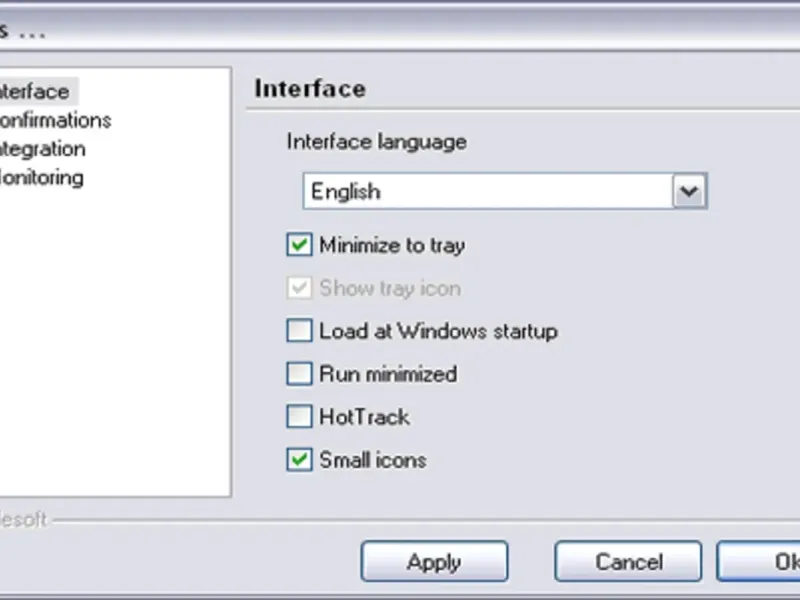Uncheck the Small icons checkbox
Viewport: 800px width, 600px height.
click(299, 460)
